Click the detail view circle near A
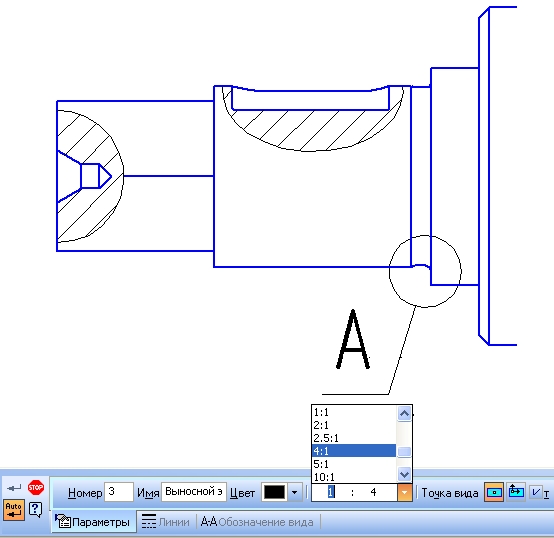Image resolution: width=554 pixels, height=538 pixels. coord(425,271)
